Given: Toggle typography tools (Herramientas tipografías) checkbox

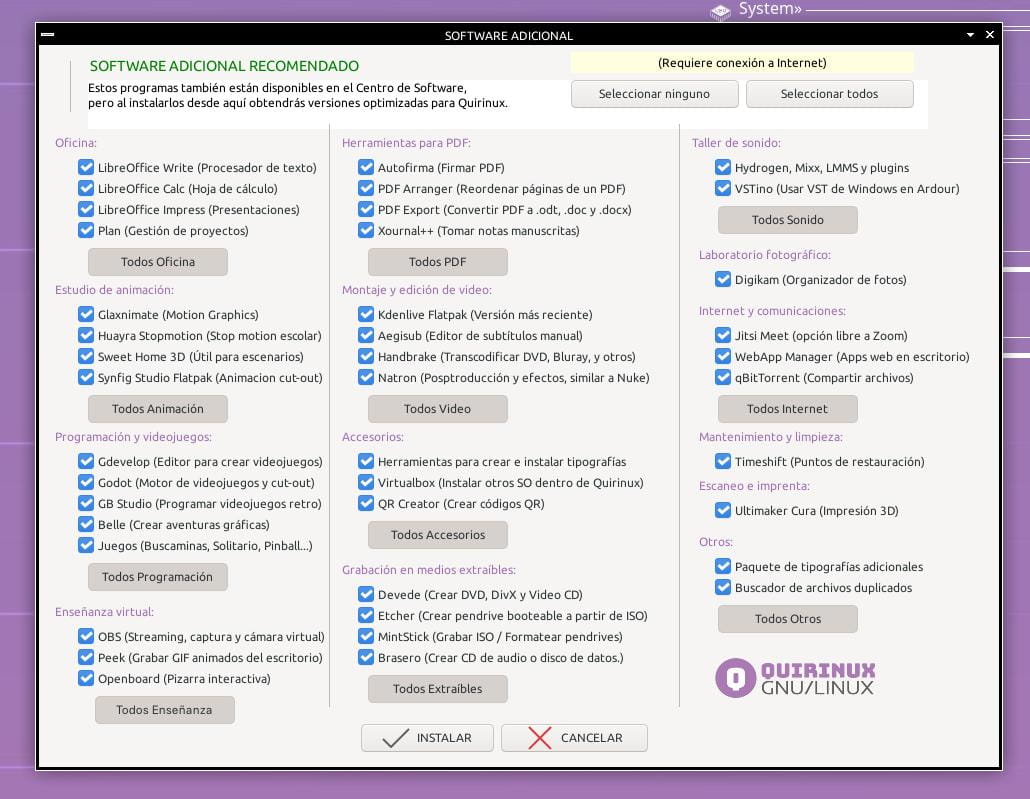Looking at the screenshot, I should point(366,461).
